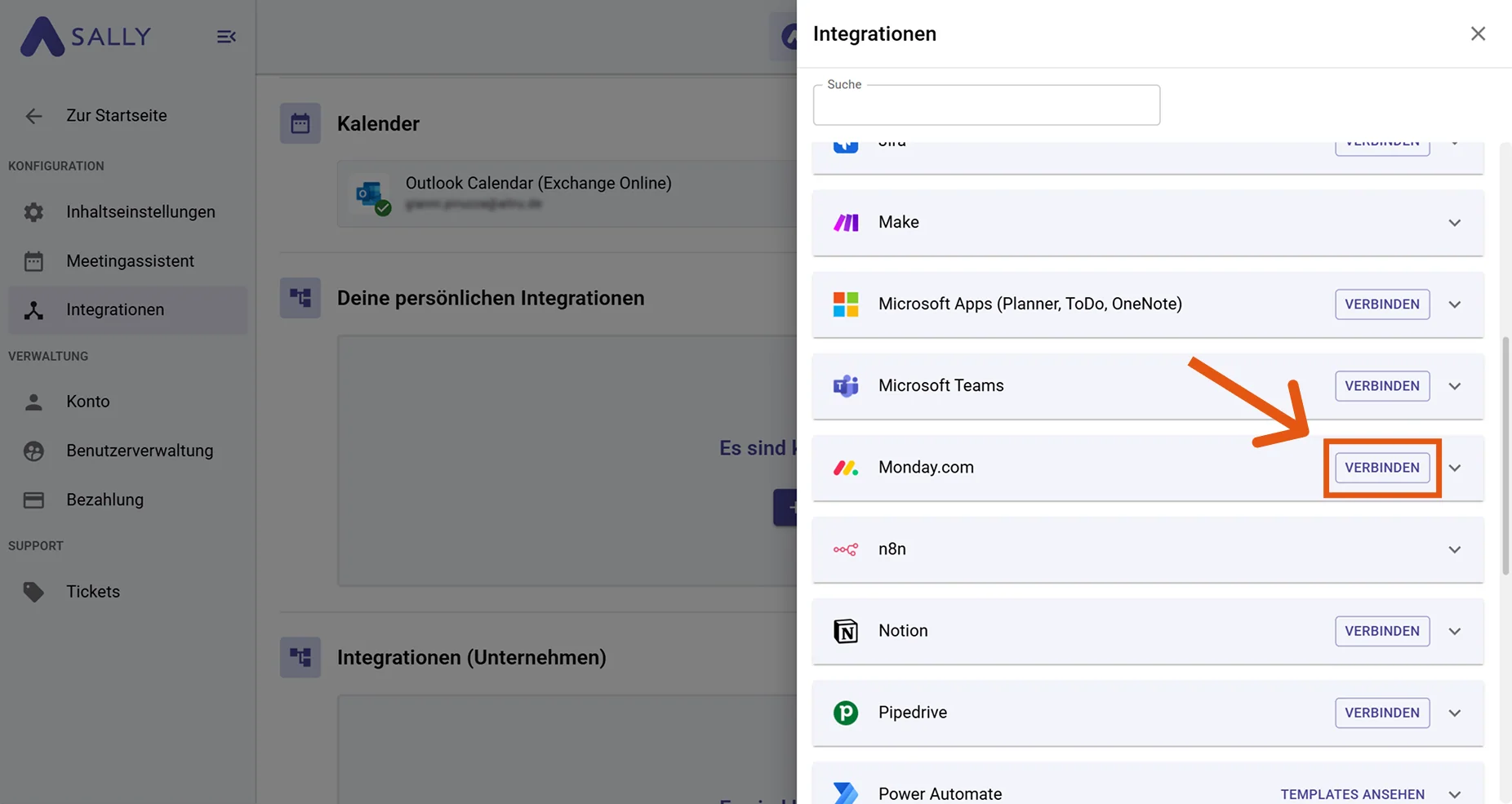Close the Integrationen panel
1512x804 pixels.
(1478, 34)
